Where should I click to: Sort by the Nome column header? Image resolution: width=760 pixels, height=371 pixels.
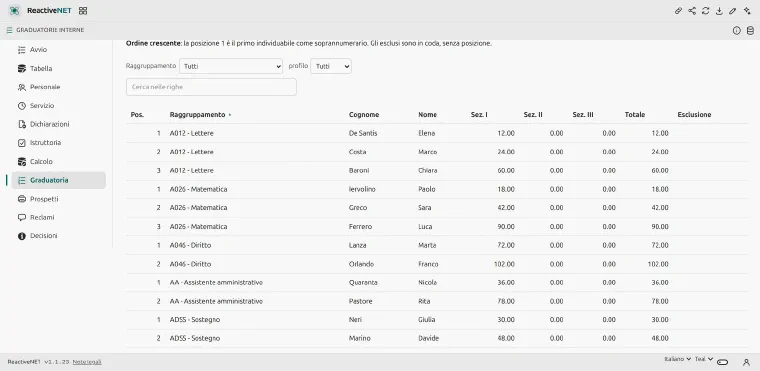428,115
